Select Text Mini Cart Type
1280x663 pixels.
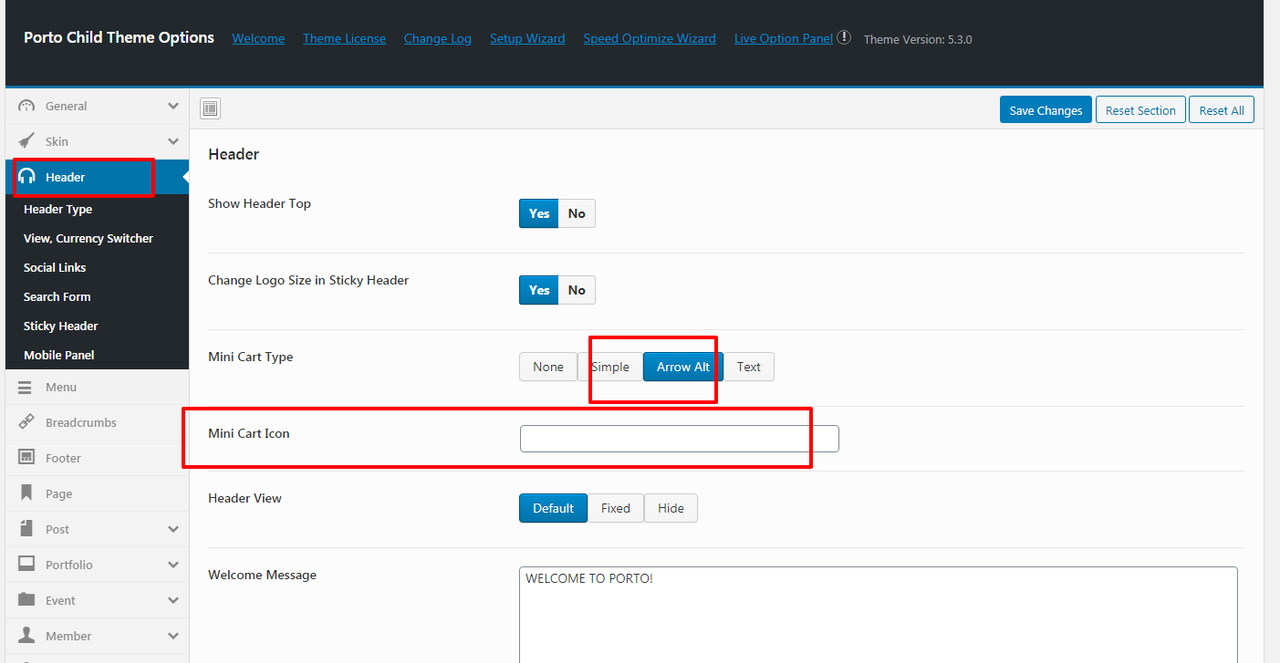pyautogui.click(x=749, y=367)
